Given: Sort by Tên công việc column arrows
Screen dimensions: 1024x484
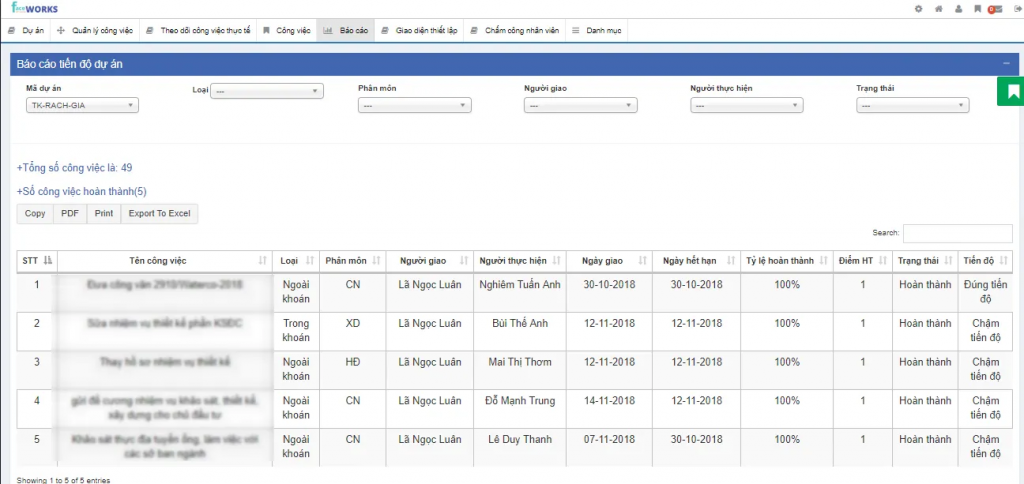Looking at the screenshot, I should 263,261.
